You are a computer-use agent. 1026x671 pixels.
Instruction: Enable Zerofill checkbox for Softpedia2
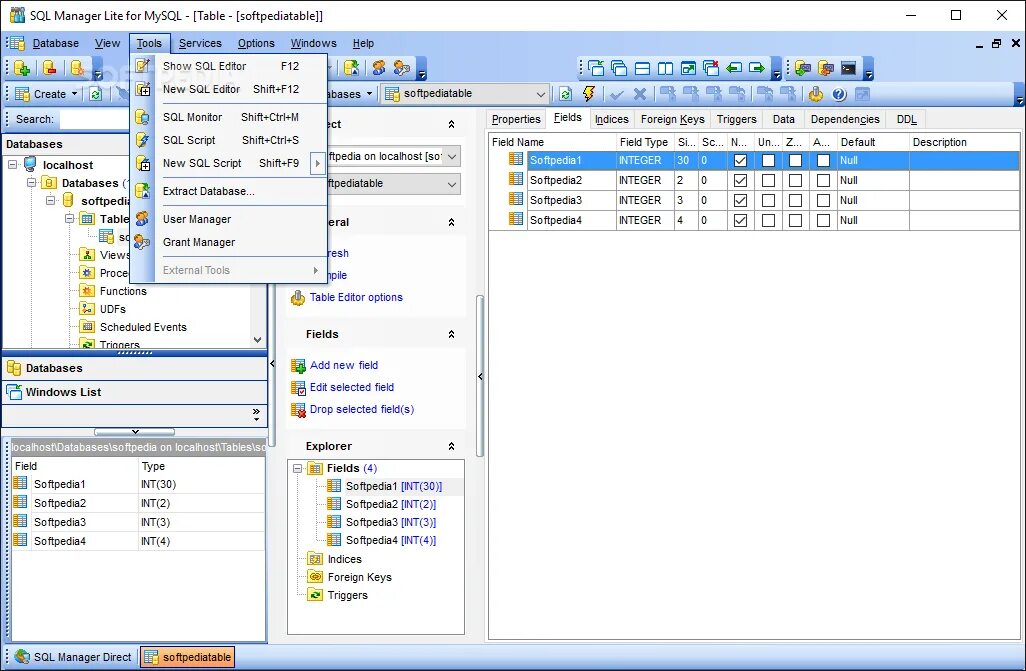(795, 180)
